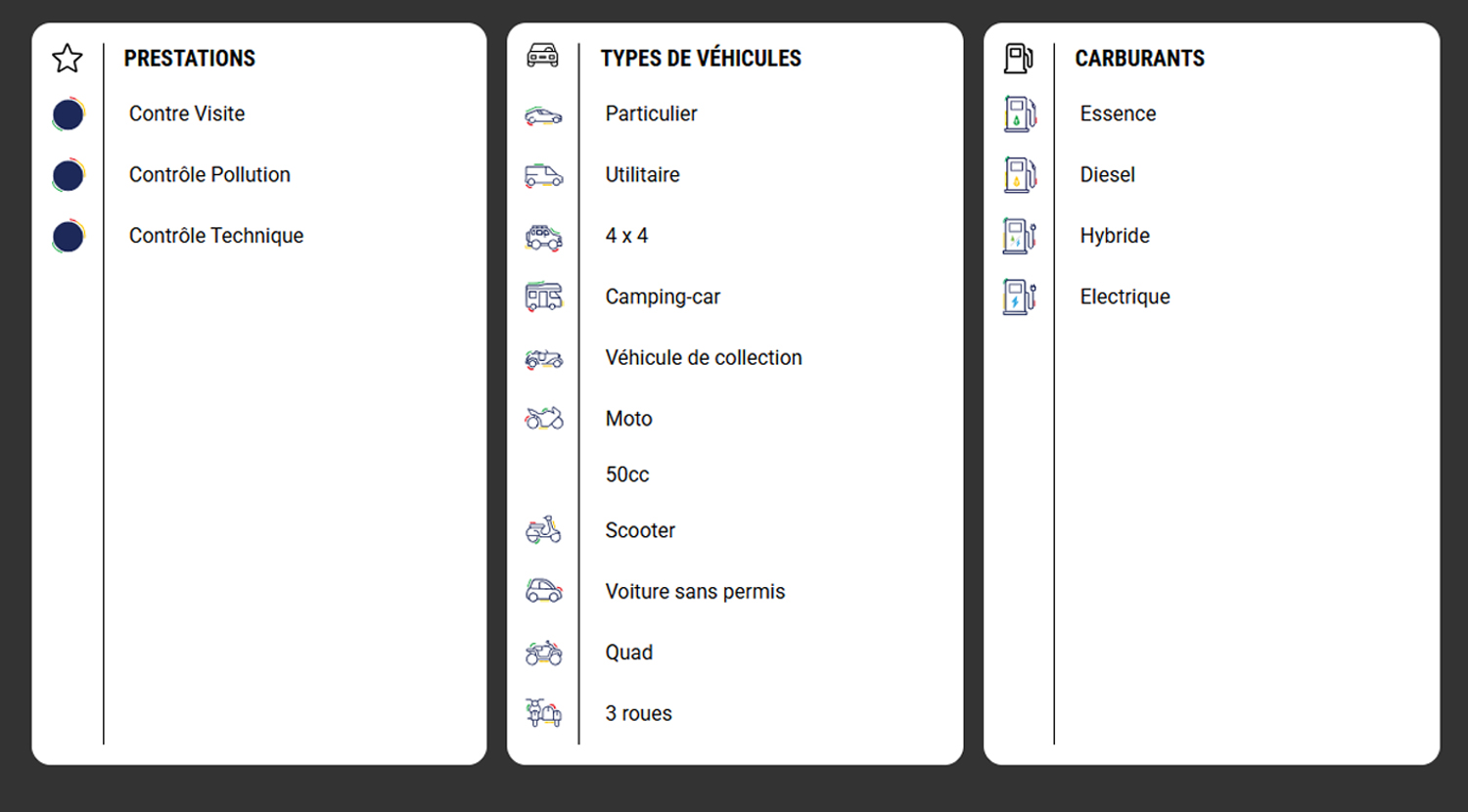Select the Camping-car motorhome icon

543,296
